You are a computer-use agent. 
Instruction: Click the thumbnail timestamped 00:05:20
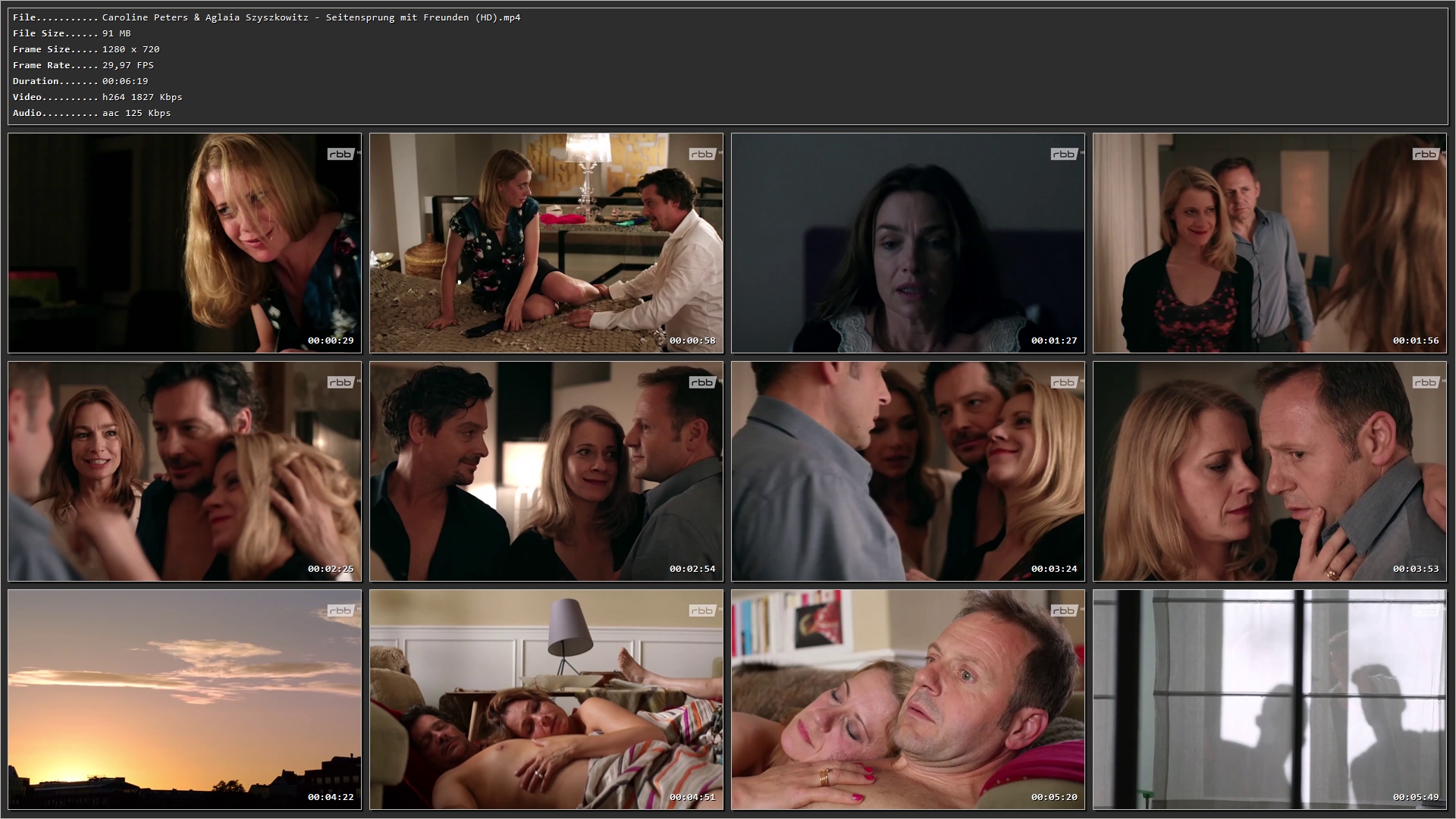[908, 699]
